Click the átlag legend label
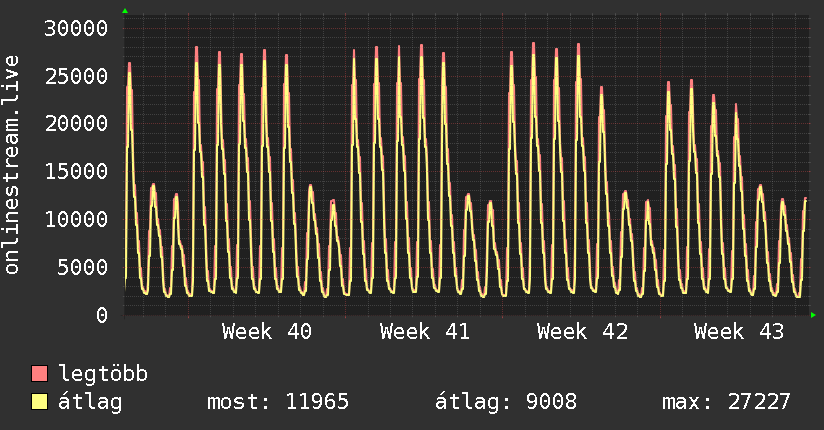 [90, 402]
